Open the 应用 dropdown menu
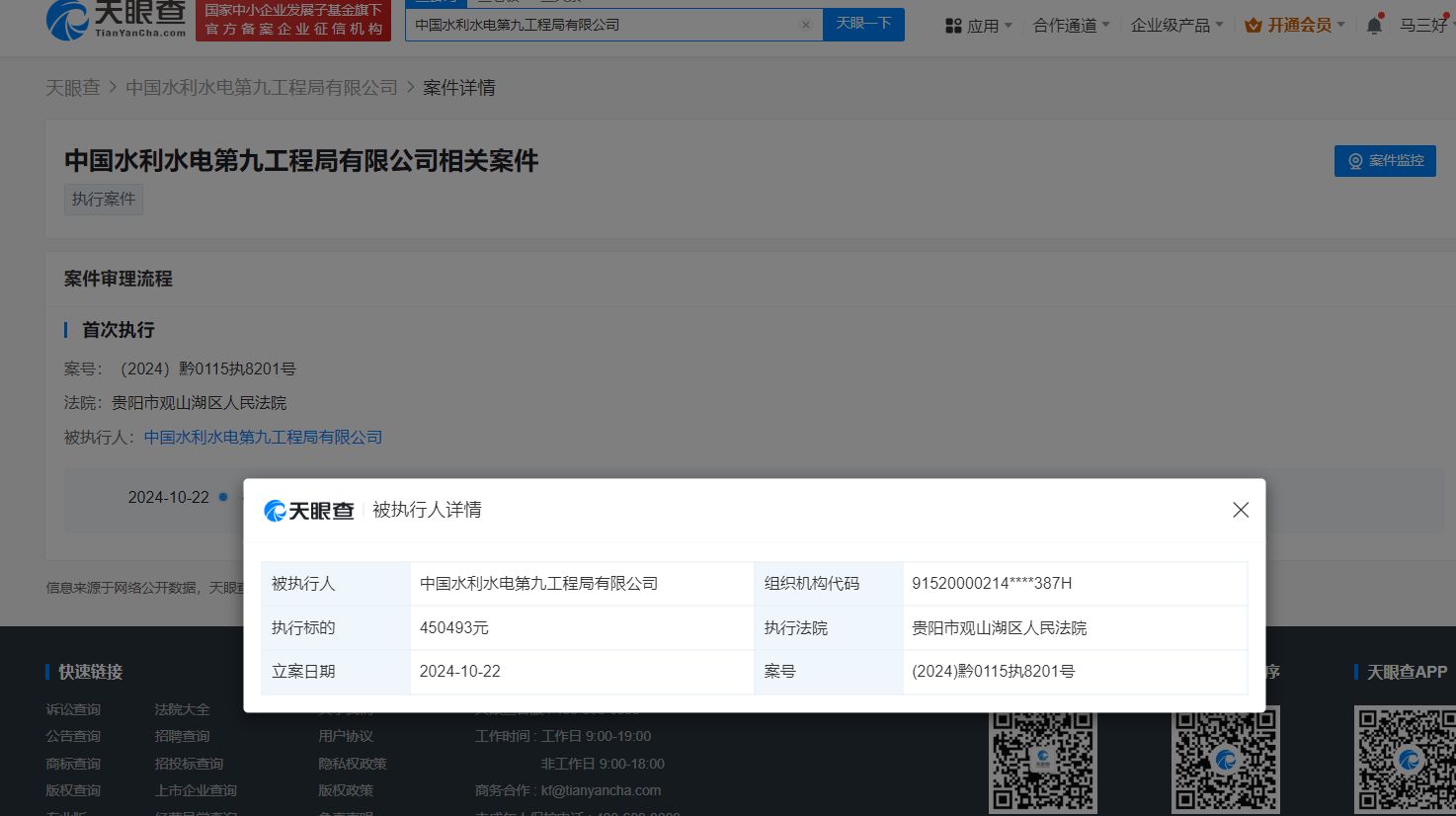 tap(979, 26)
